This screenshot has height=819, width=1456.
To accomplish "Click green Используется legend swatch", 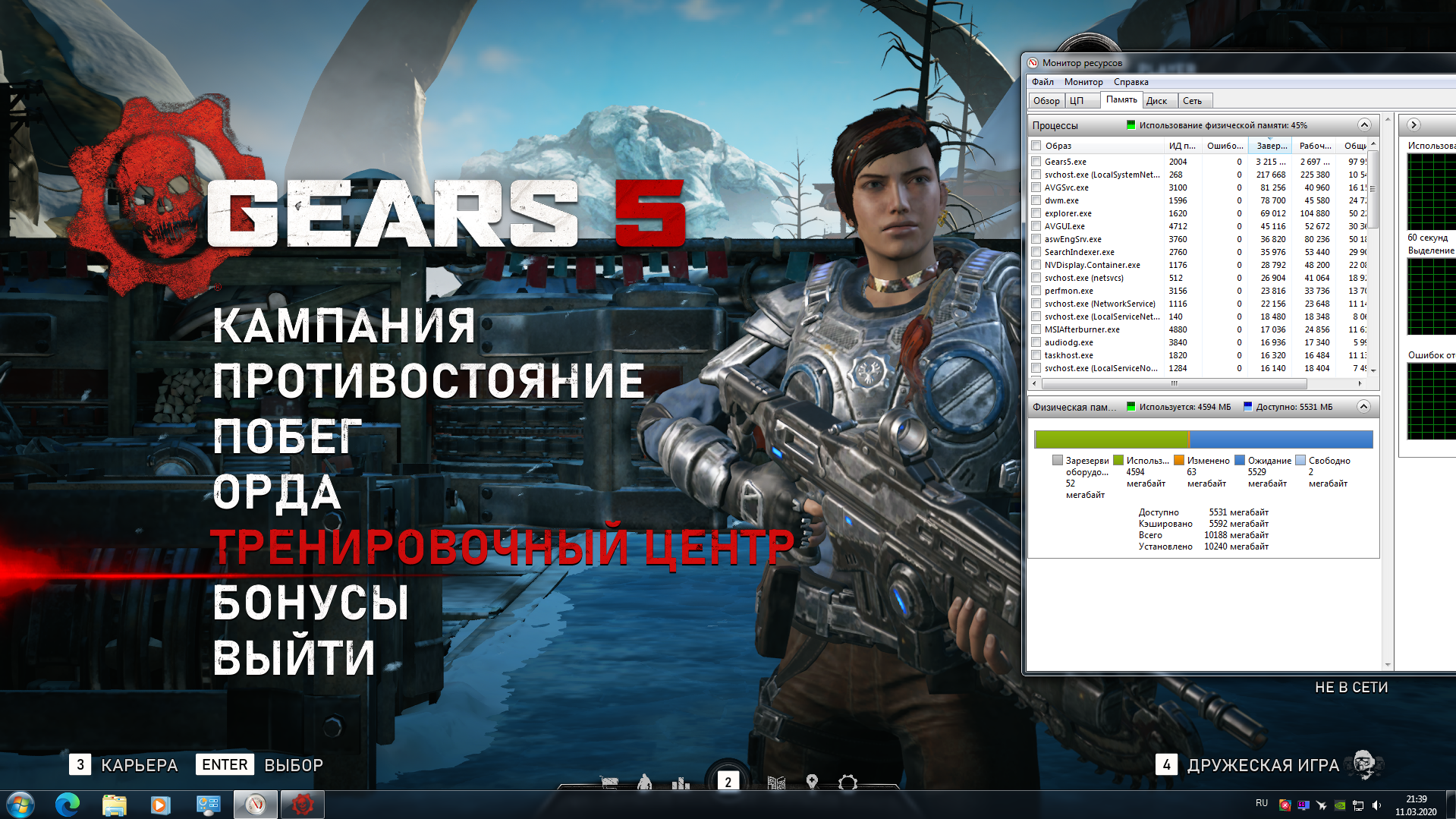I will [x=1118, y=460].
